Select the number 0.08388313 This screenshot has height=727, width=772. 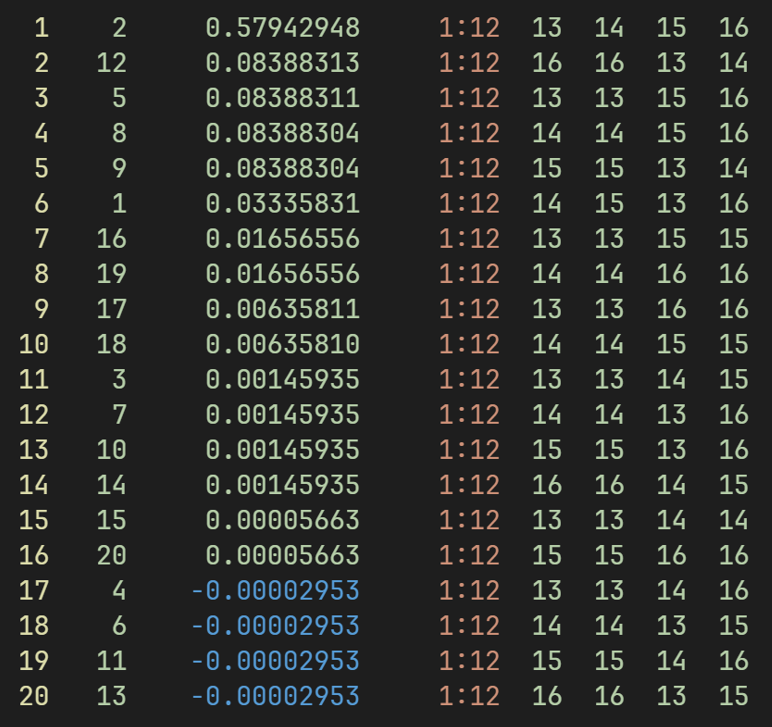click(282, 63)
